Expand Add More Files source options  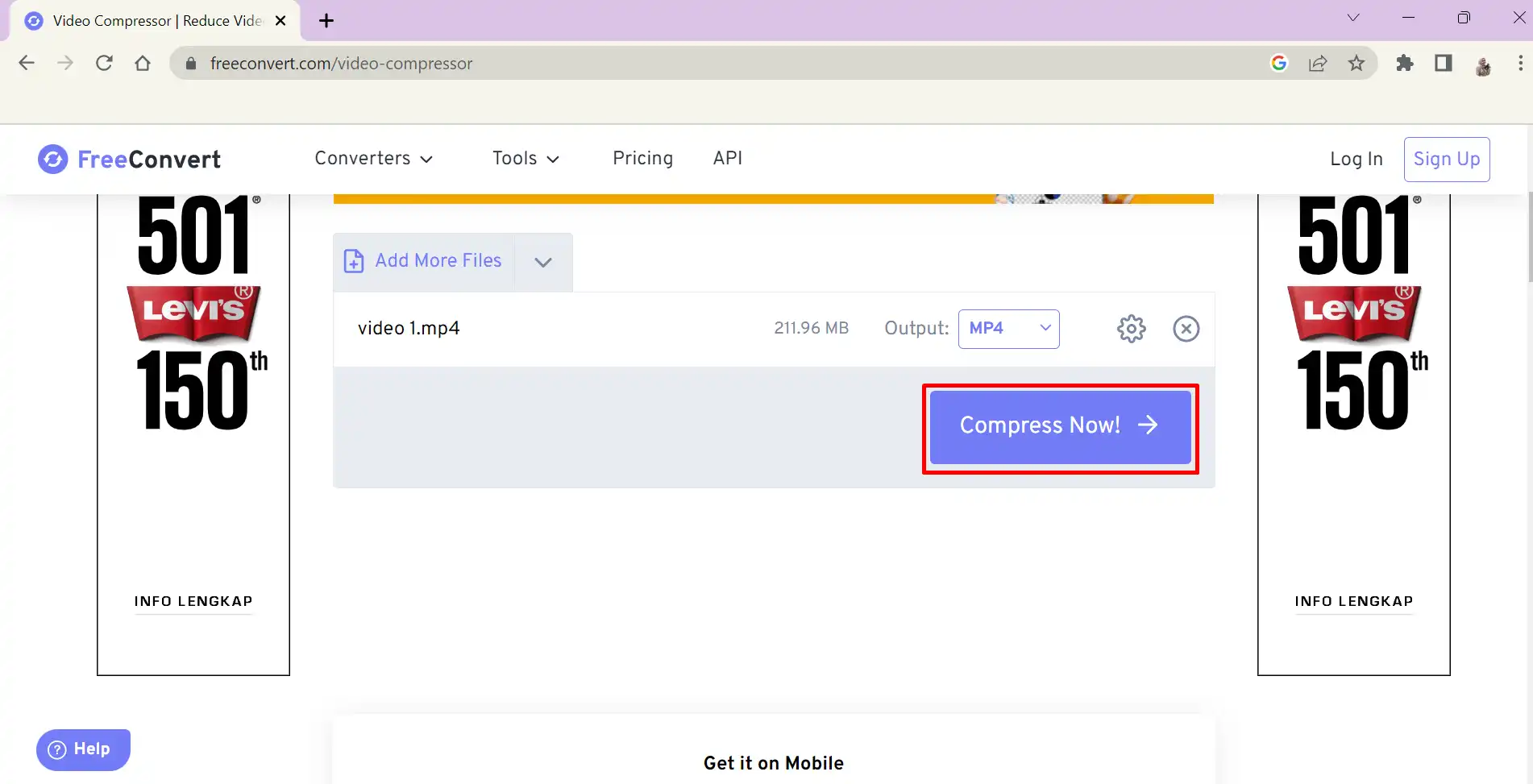[543, 262]
